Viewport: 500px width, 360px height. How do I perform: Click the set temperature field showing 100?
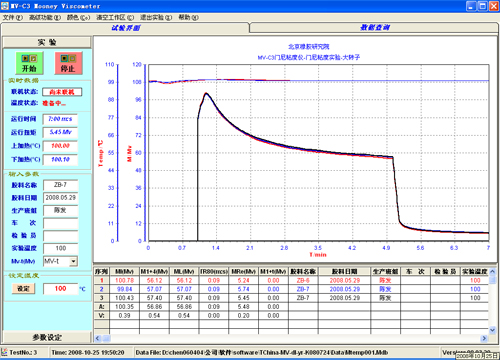point(60,289)
